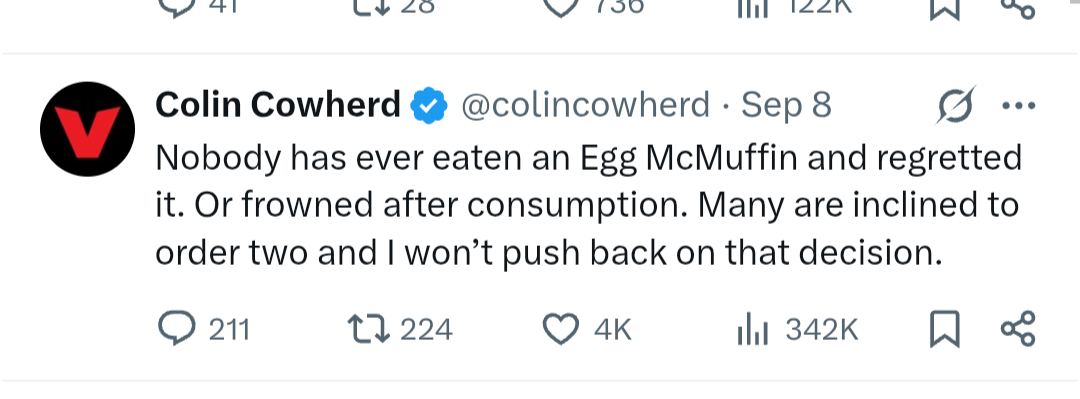1080x399 pixels.
Task: View analytics showing 342K views
Action: click(797, 330)
